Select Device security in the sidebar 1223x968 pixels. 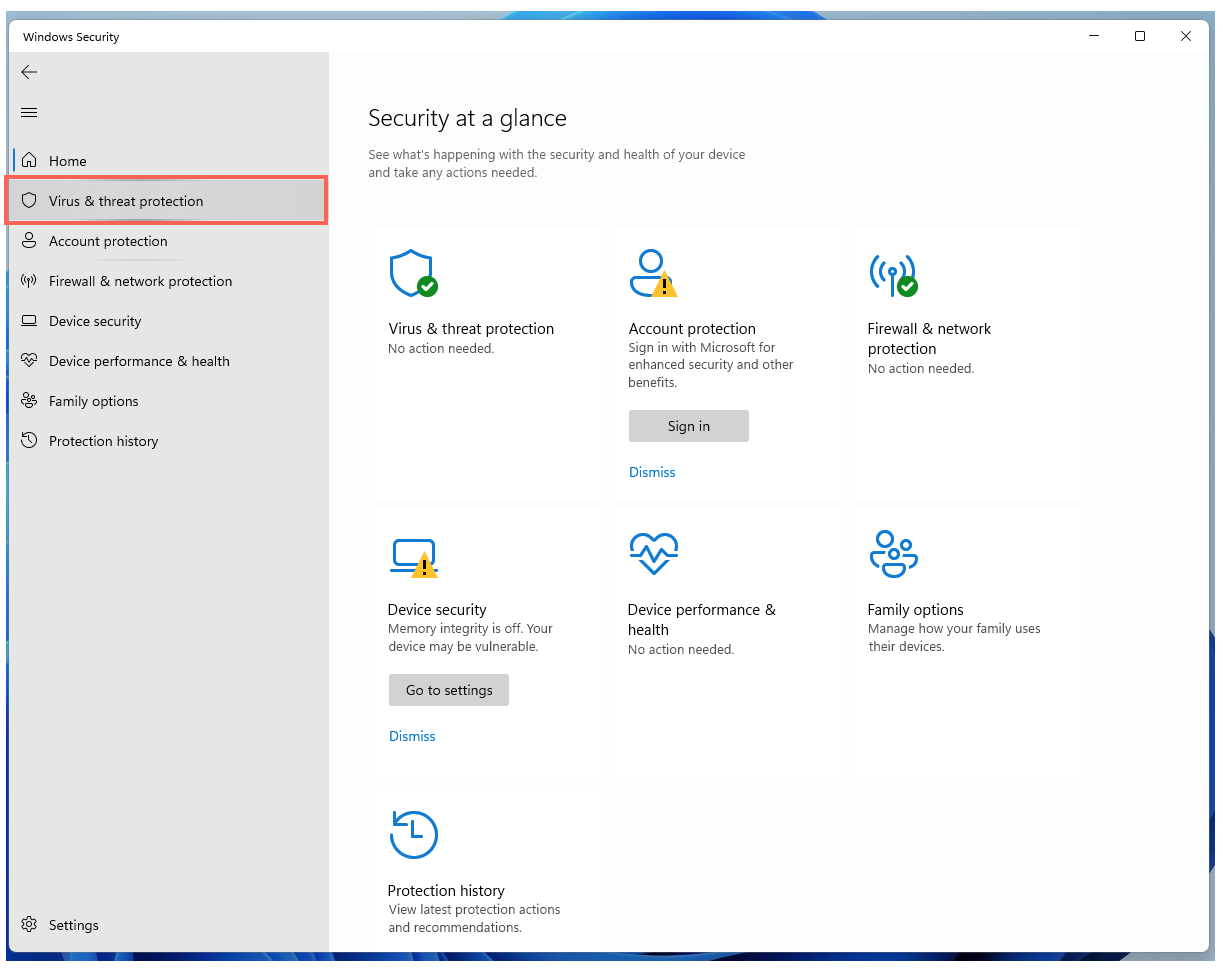pos(167,320)
